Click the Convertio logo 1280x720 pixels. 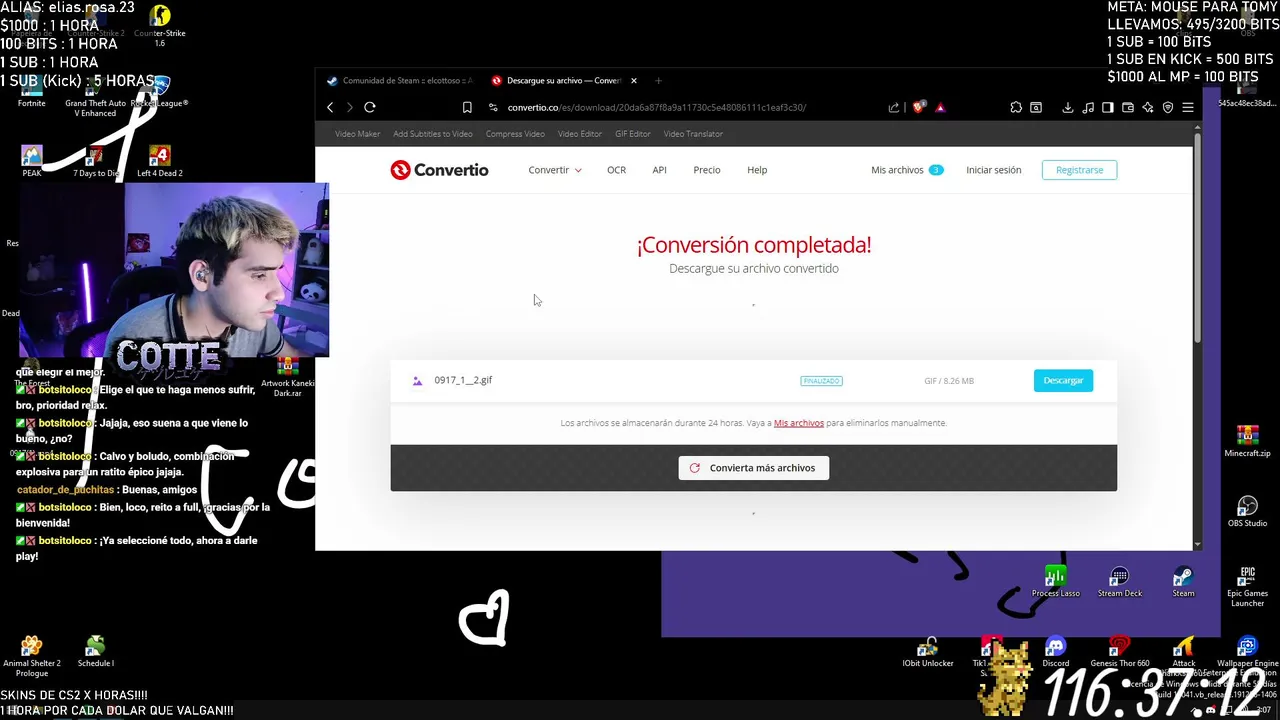[439, 170]
